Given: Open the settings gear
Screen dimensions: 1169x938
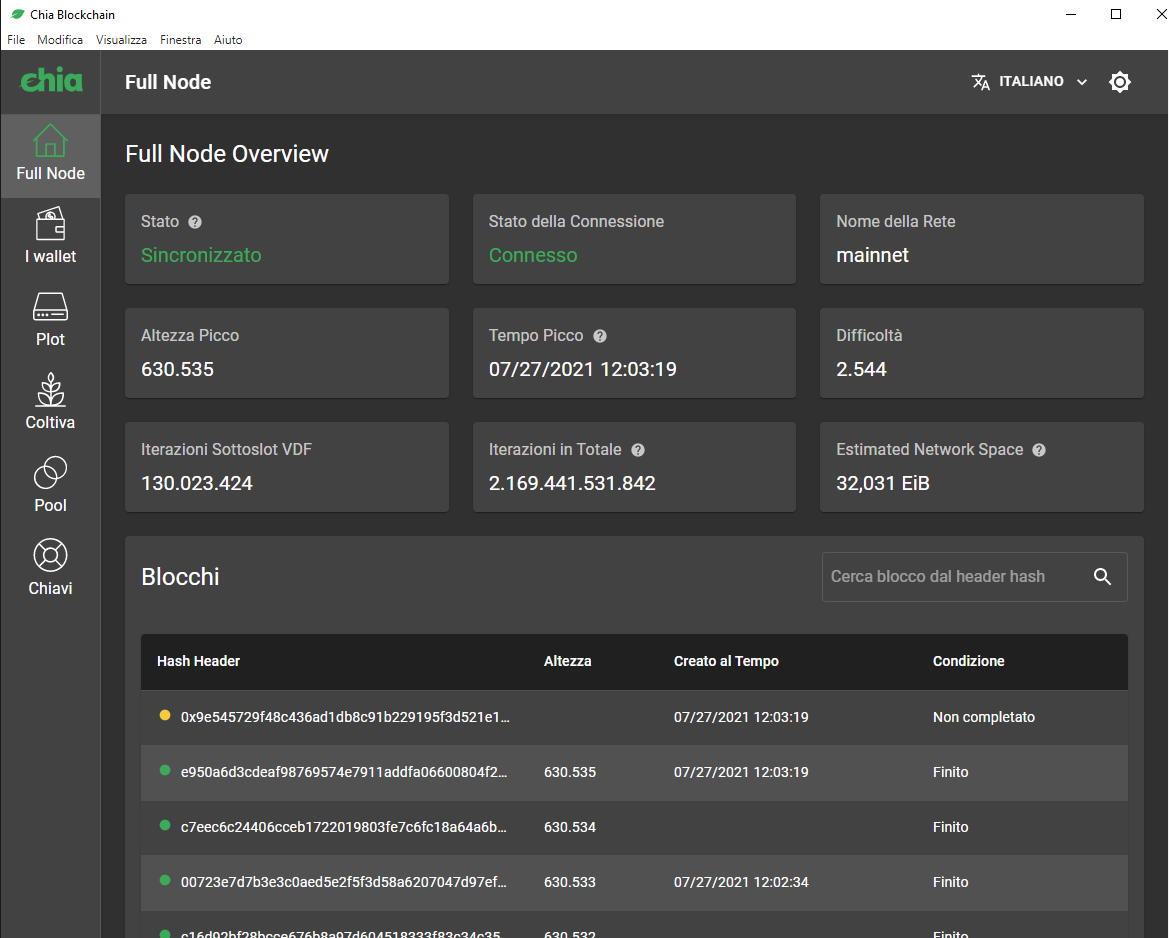Looking at the screenshot, I should (x=1119, y=81).
